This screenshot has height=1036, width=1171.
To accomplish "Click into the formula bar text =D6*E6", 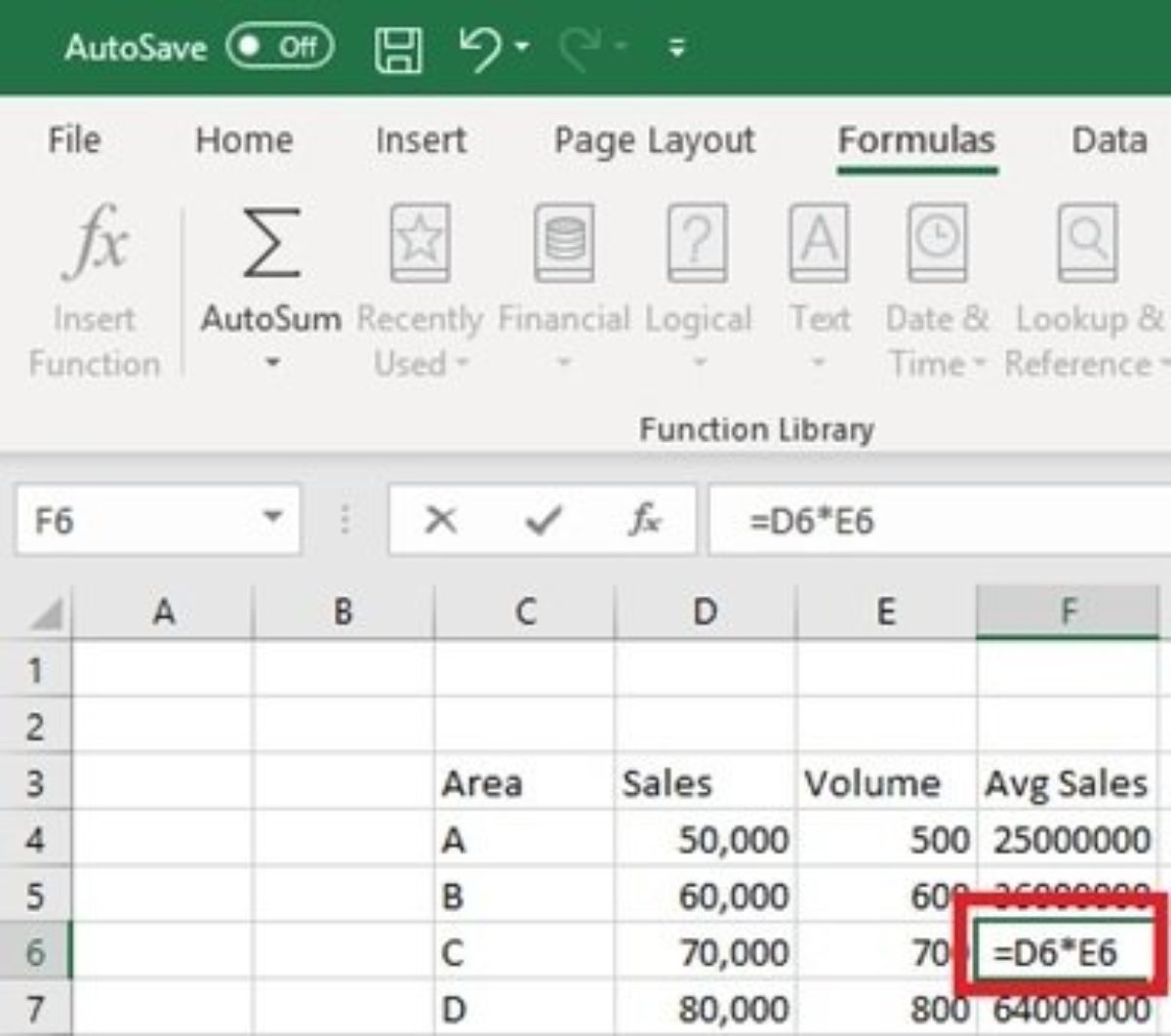I will click(812, 521).
